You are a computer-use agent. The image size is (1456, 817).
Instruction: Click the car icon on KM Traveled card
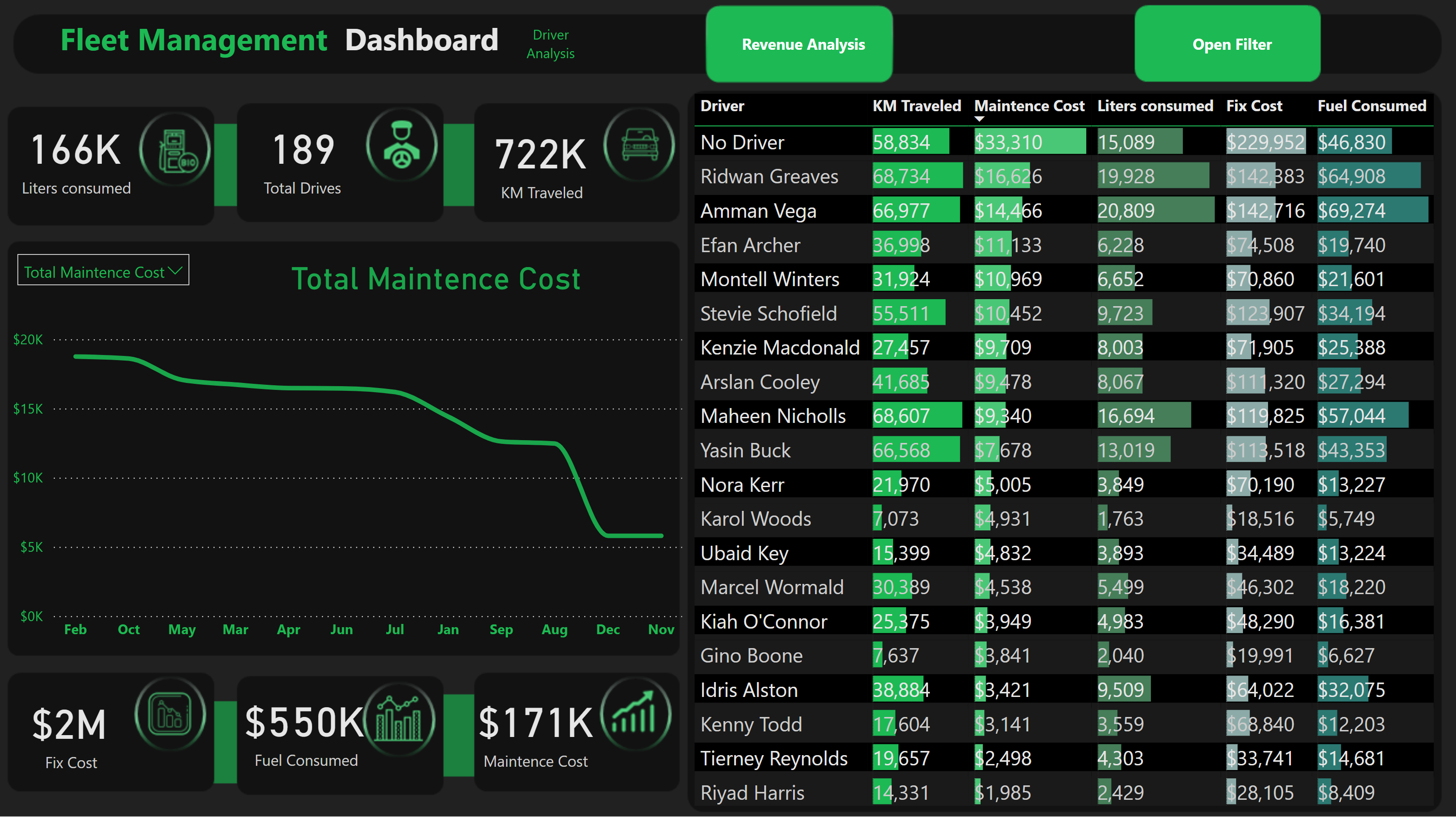tap(639, 145)
